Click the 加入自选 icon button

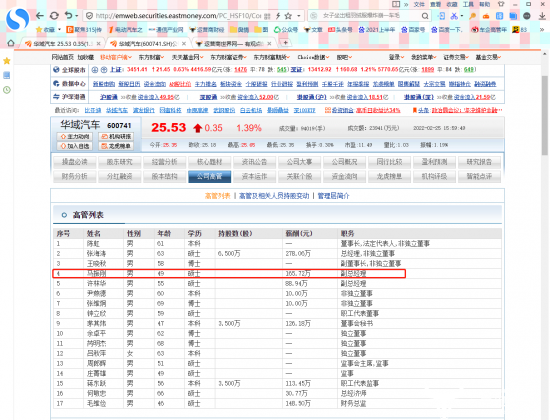75,146
